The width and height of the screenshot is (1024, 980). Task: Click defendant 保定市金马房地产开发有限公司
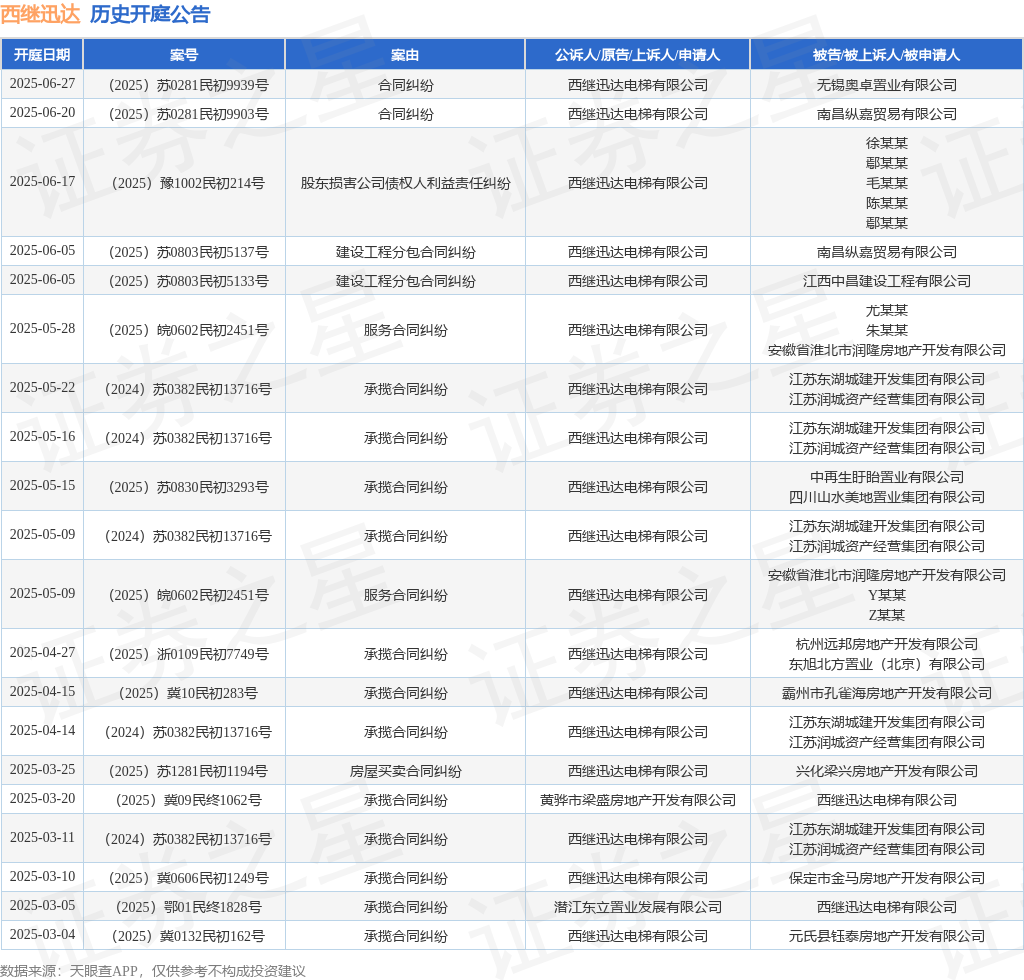click(886, 878)
